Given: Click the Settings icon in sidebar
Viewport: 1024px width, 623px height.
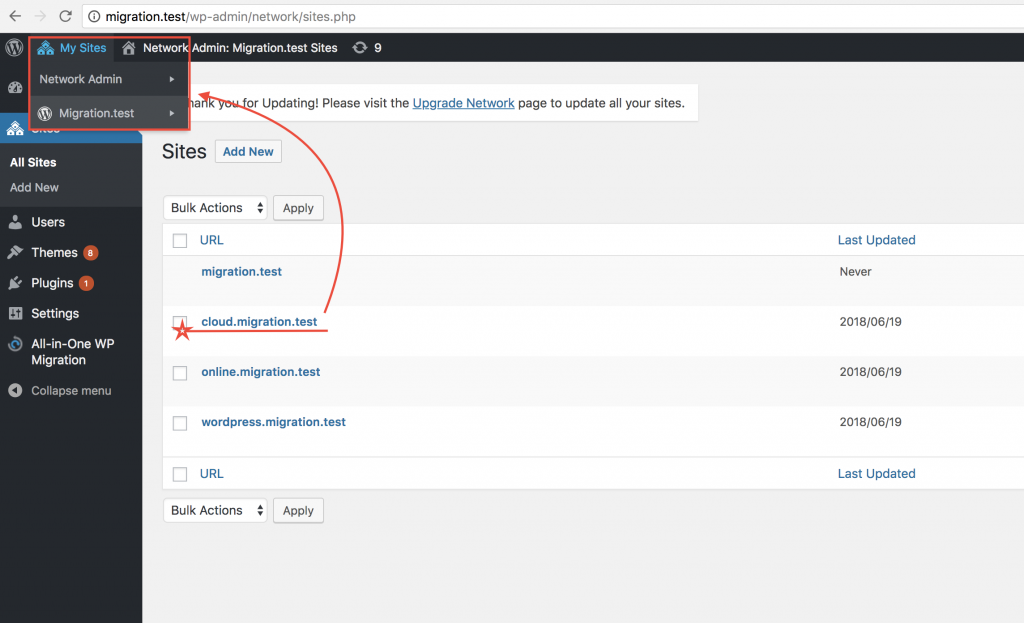Looking at the screenshot, I should (15, 314).
